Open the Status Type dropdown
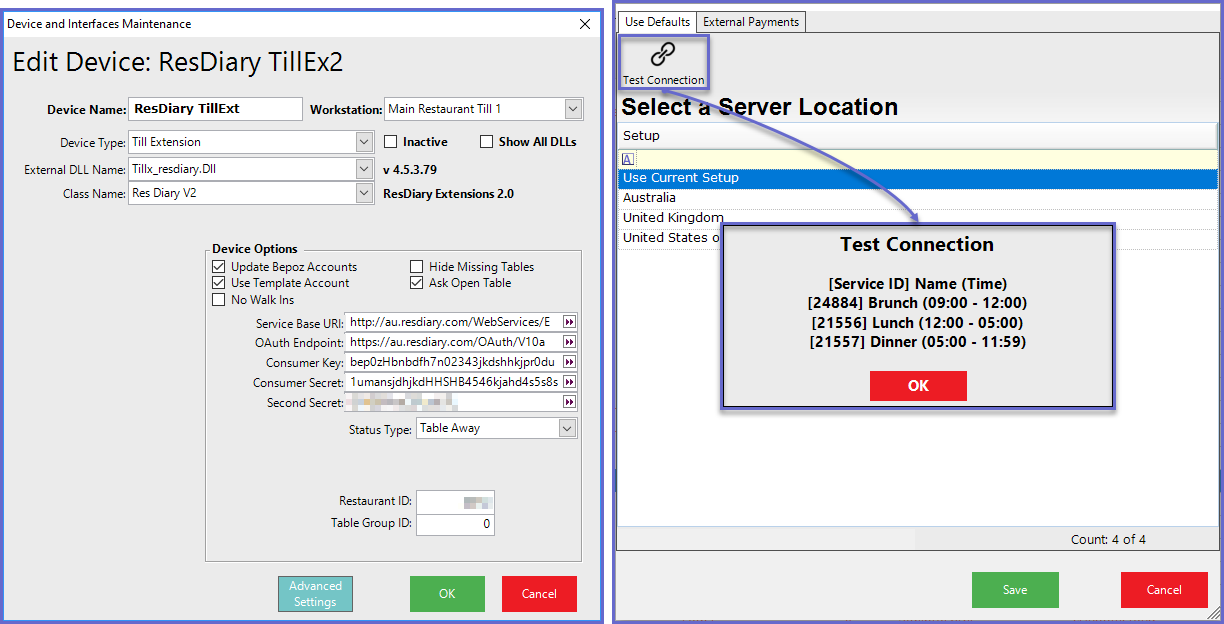 click(567, 428)
